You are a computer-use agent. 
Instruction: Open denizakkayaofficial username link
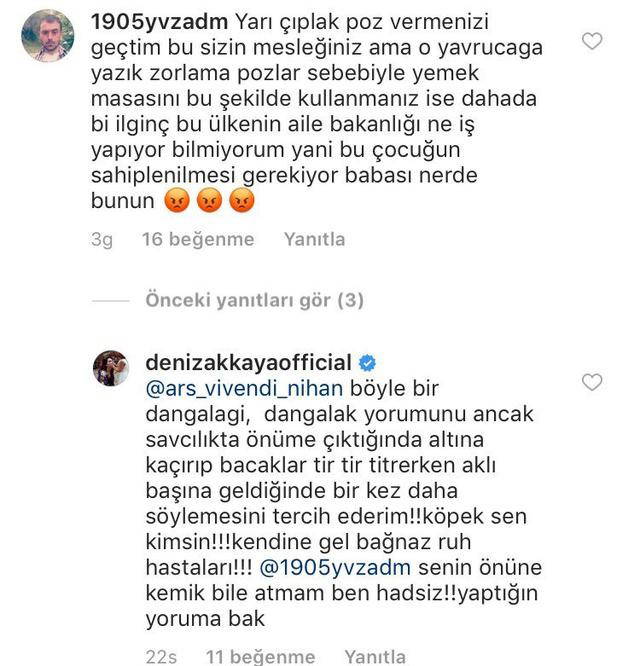pos(248,363)
